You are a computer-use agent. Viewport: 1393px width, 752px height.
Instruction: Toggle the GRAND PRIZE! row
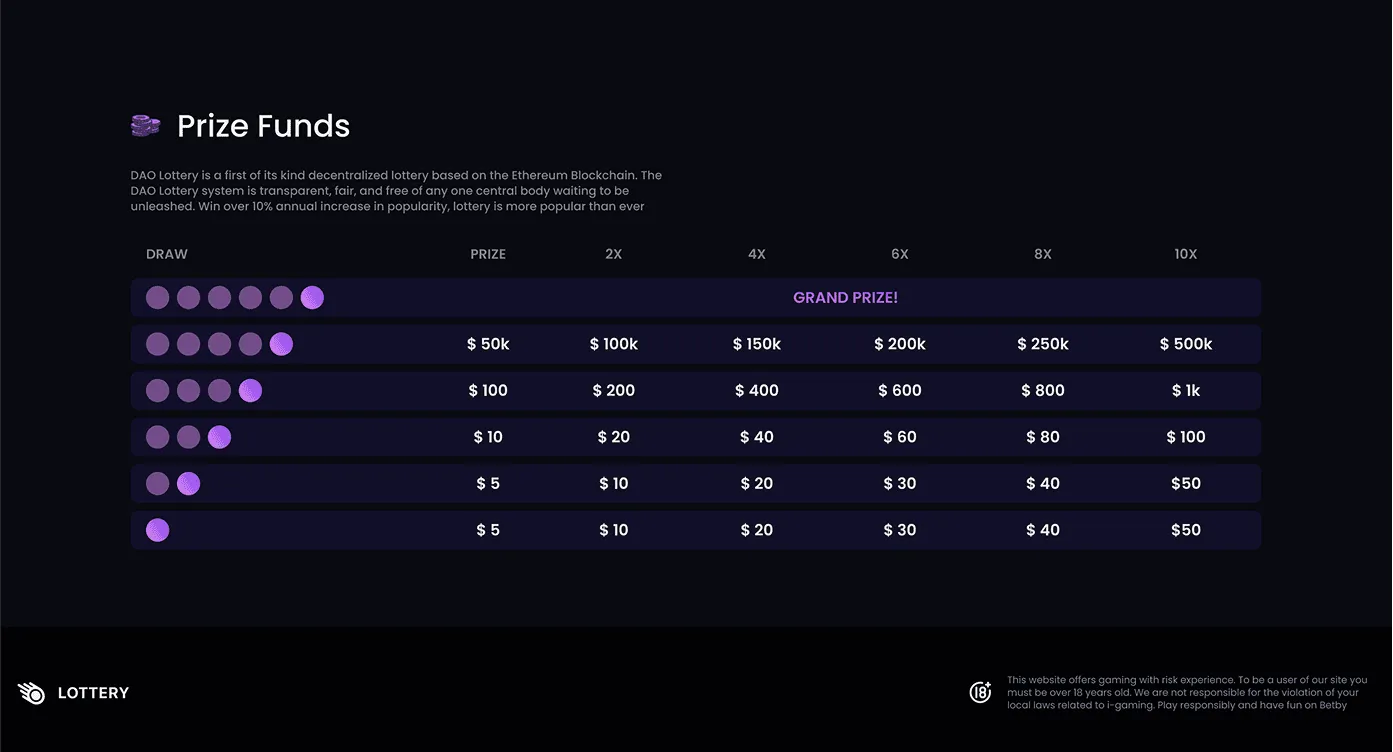pos(845,297)
